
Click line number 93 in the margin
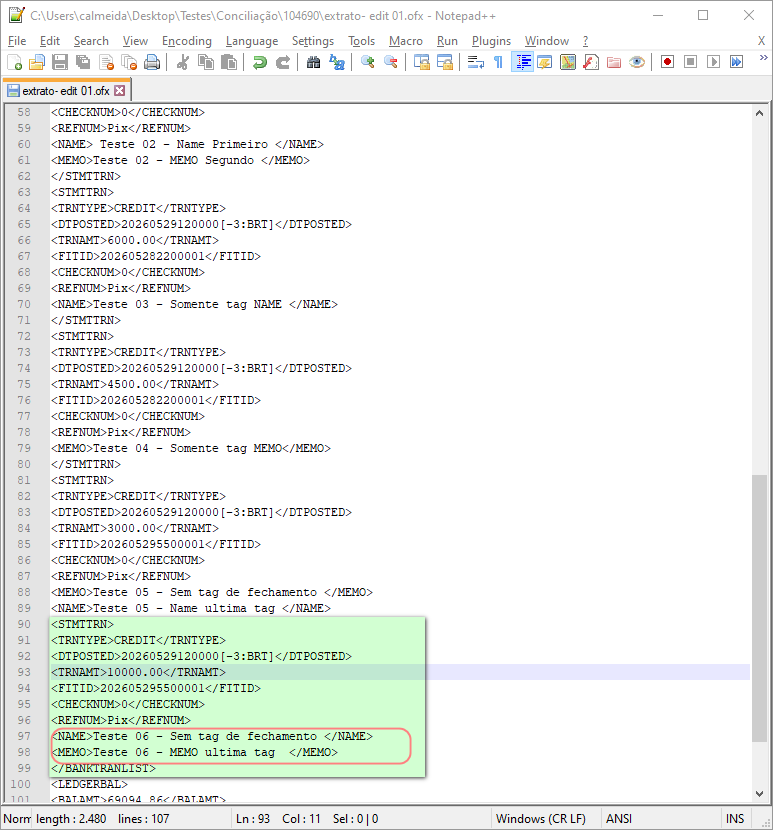(x=24, y=672)
